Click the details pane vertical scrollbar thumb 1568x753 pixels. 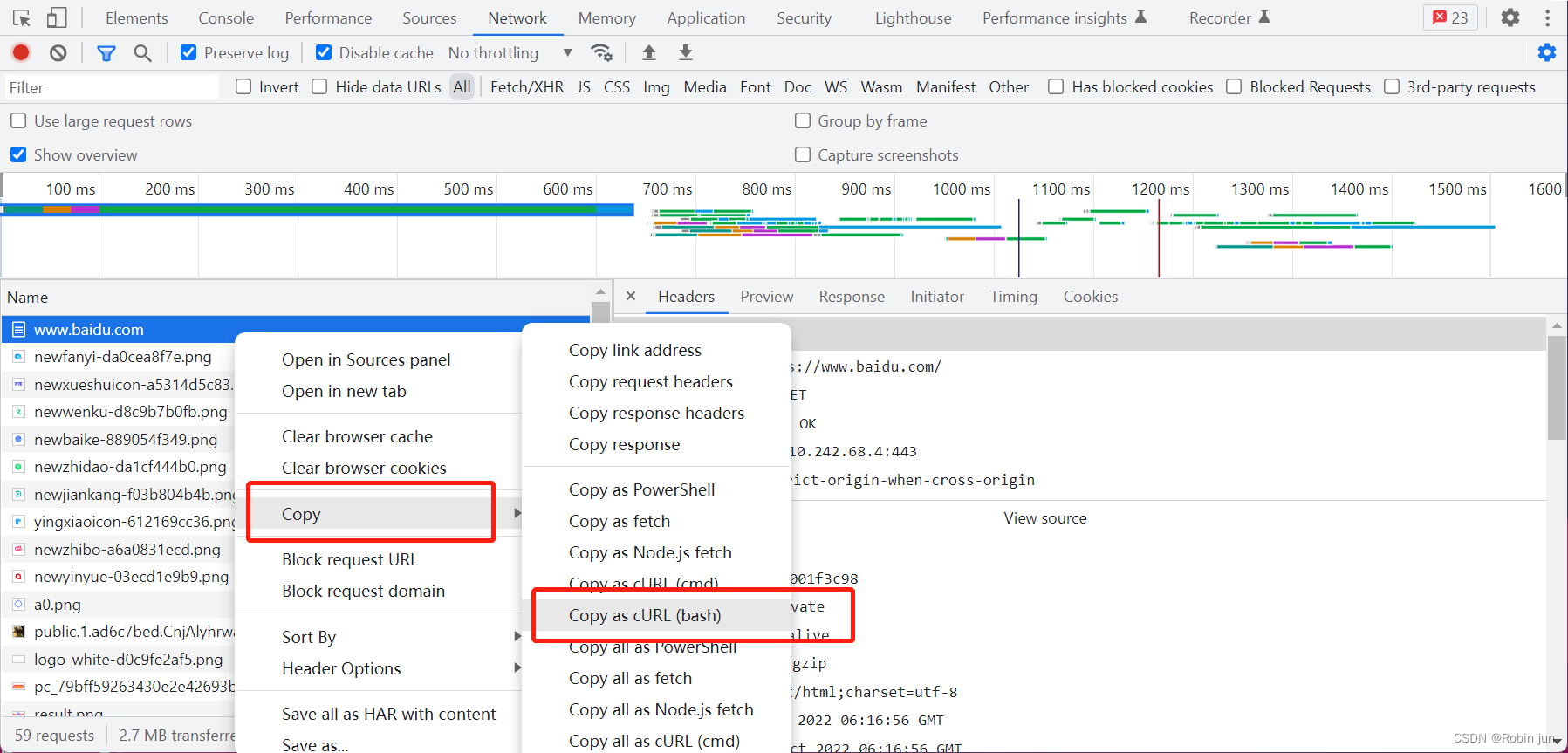tap(1557, 387)
